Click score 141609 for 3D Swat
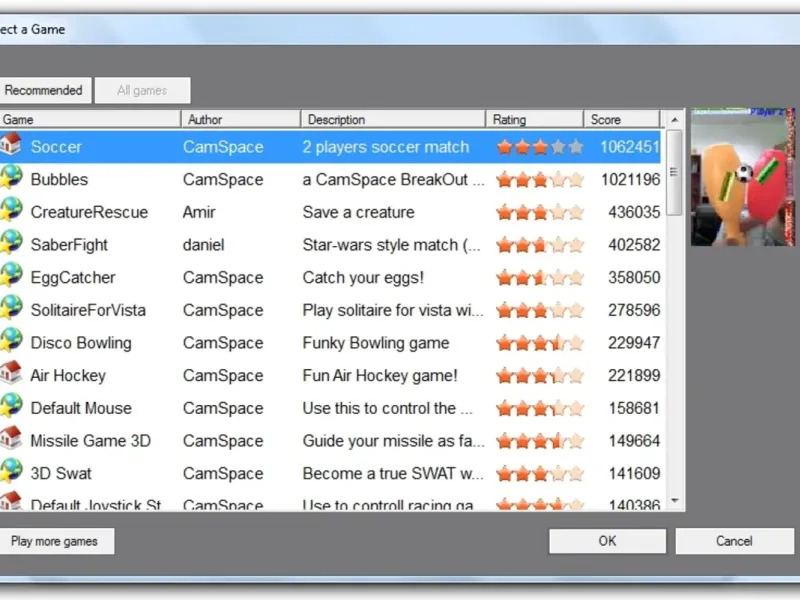Screen dimensions: 800x600 click(634, 473)
